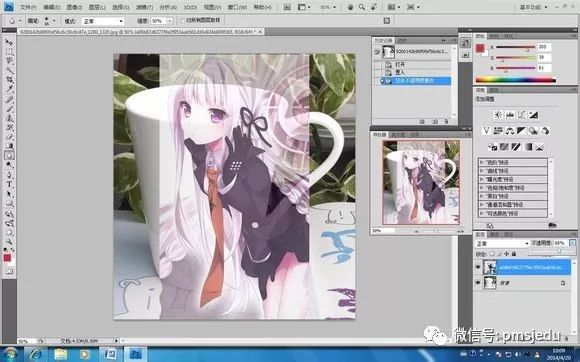The width and height of the screenshot is (580, 362).
Task: Select the Move tool in the toolbox
Action: tap(9, 42)
